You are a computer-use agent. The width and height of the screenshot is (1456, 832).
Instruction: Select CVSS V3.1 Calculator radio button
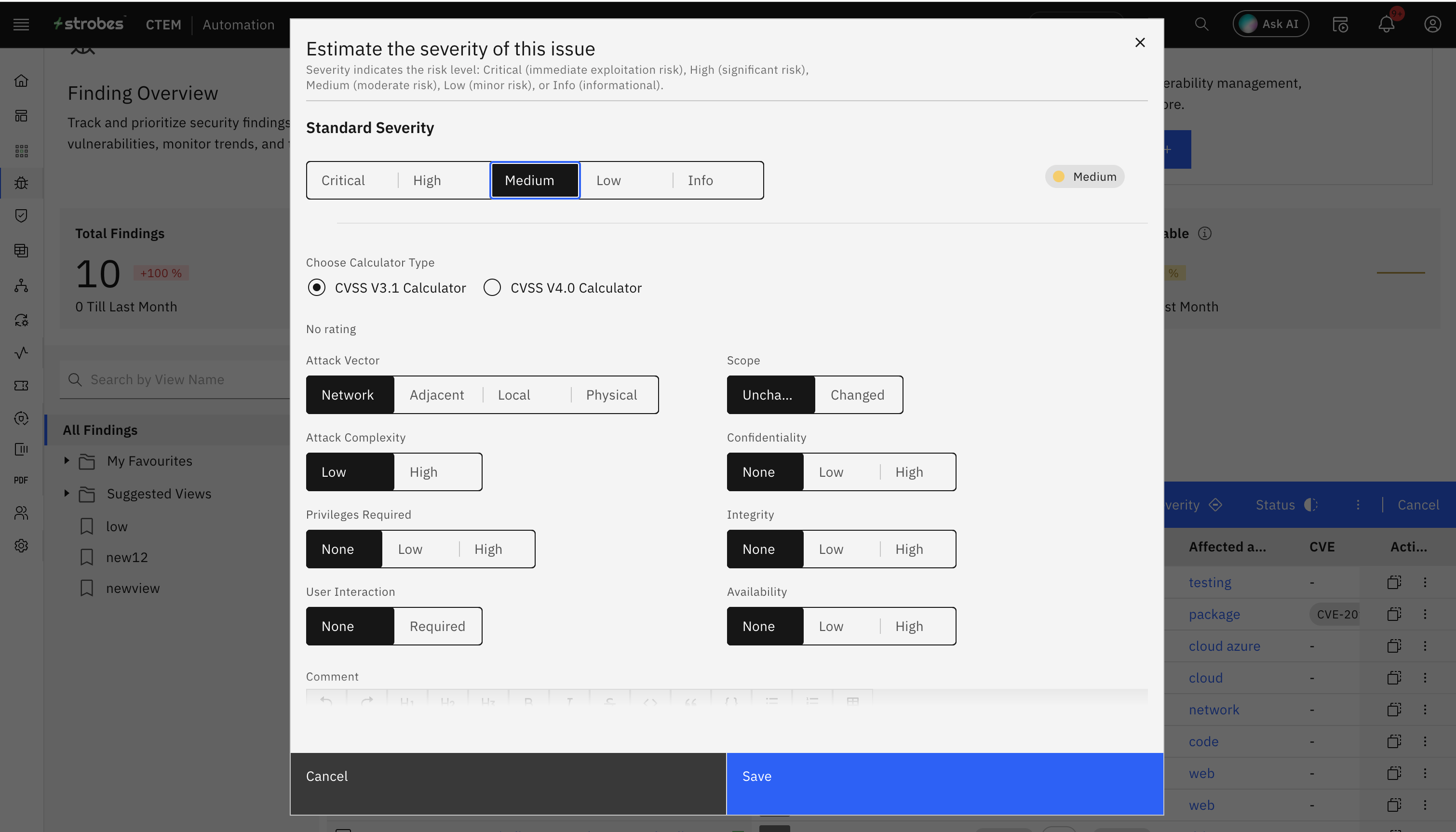tap(317, 287)
